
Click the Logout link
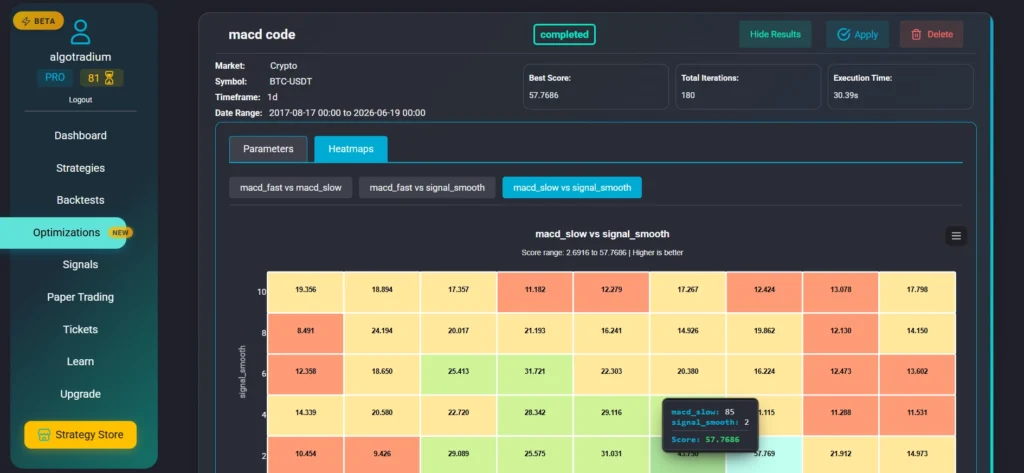pyautogui.click(x=80, y=100)
